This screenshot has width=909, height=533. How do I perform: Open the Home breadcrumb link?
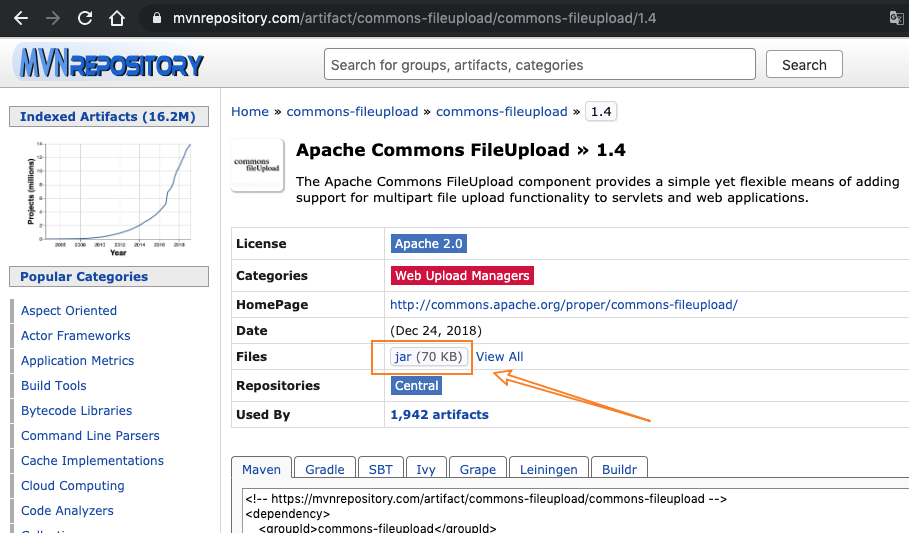tap(250, 111)
